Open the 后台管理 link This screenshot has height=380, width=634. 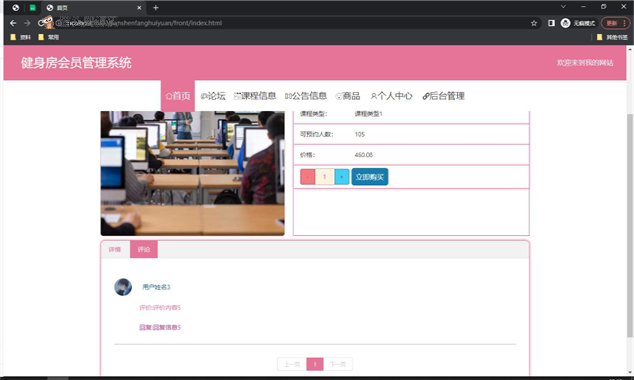443,96
